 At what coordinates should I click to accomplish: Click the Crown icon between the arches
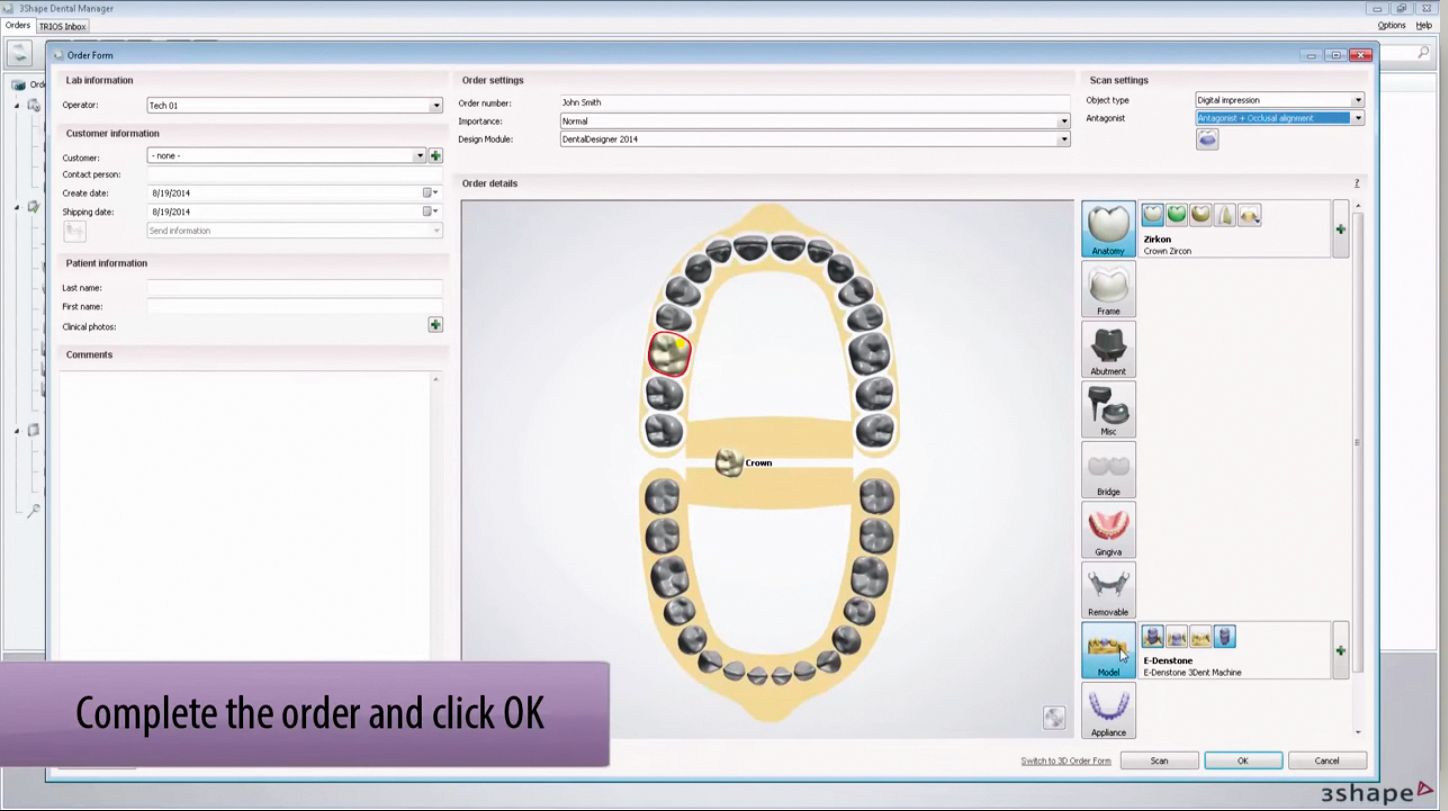point(729,462)
